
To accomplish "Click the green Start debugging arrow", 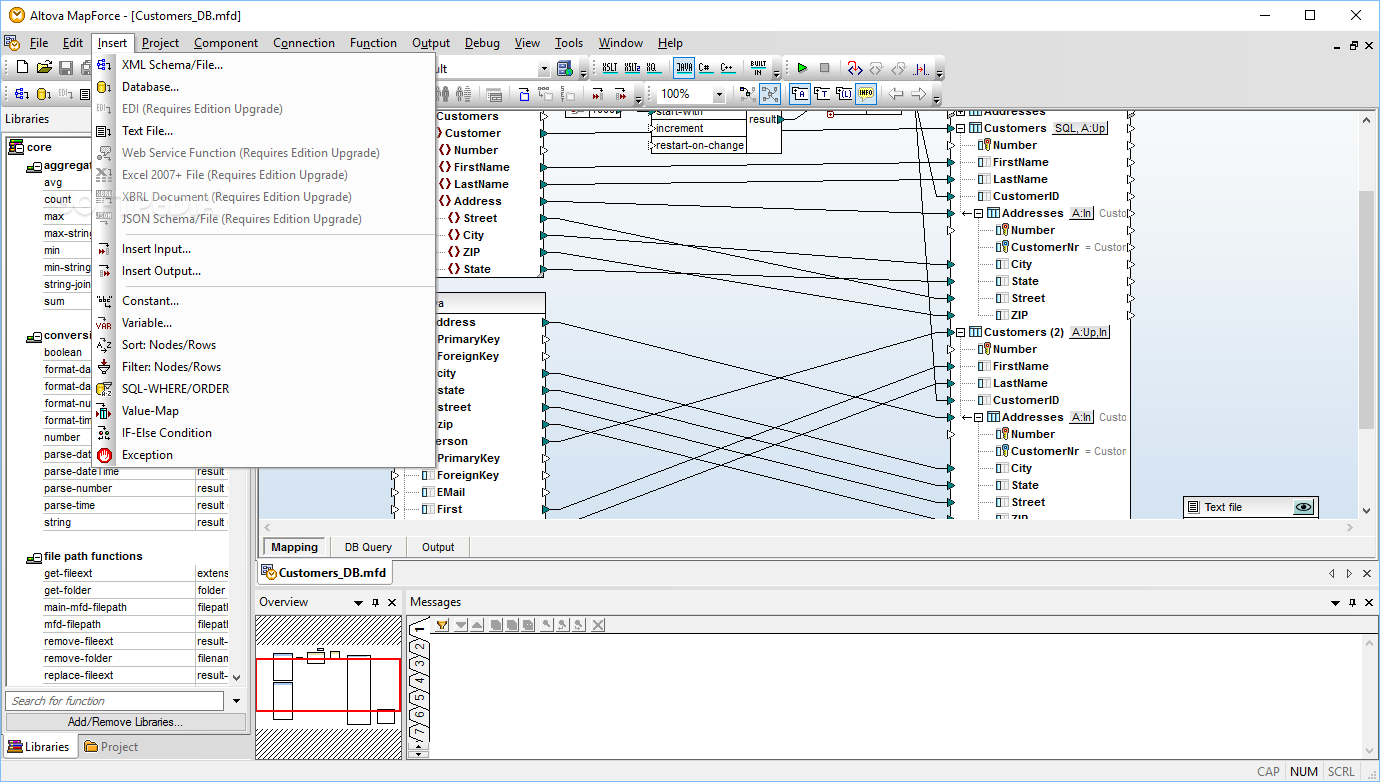I will 802,68.
